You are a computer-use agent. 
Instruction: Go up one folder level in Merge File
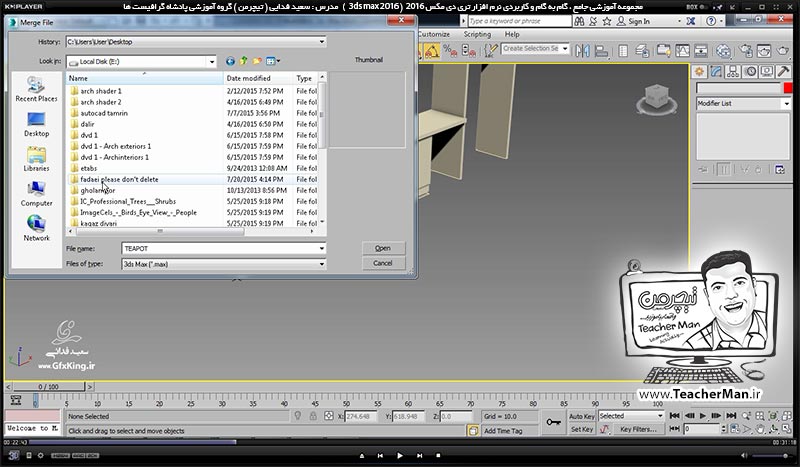pyautogui.click(x=244, y=61)
